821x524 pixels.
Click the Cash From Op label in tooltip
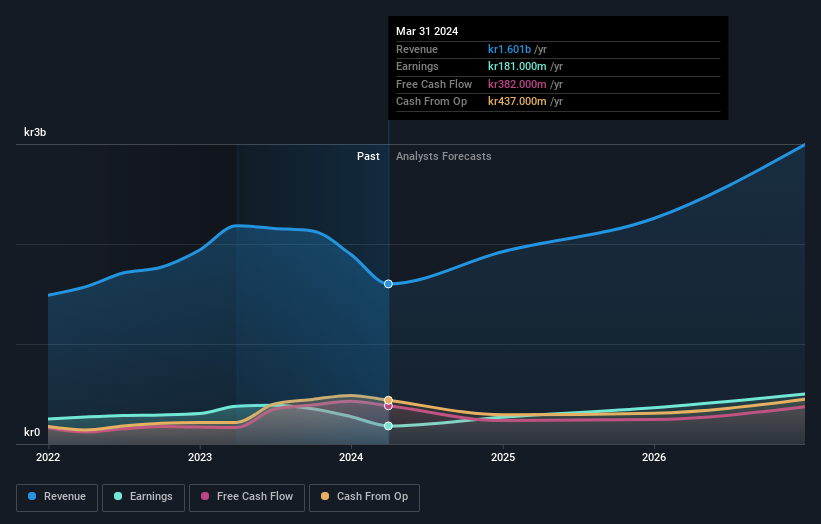click(431, 102)
